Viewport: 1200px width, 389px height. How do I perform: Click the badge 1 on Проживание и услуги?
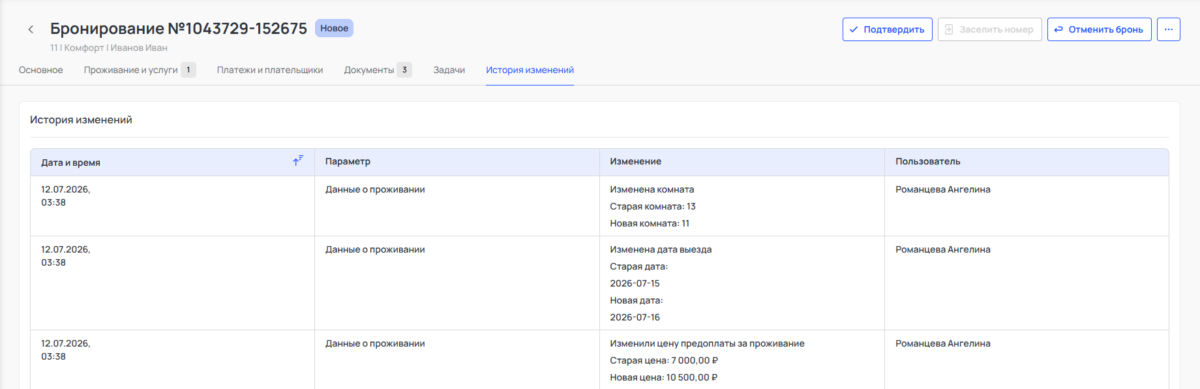(x=188, y=70)
